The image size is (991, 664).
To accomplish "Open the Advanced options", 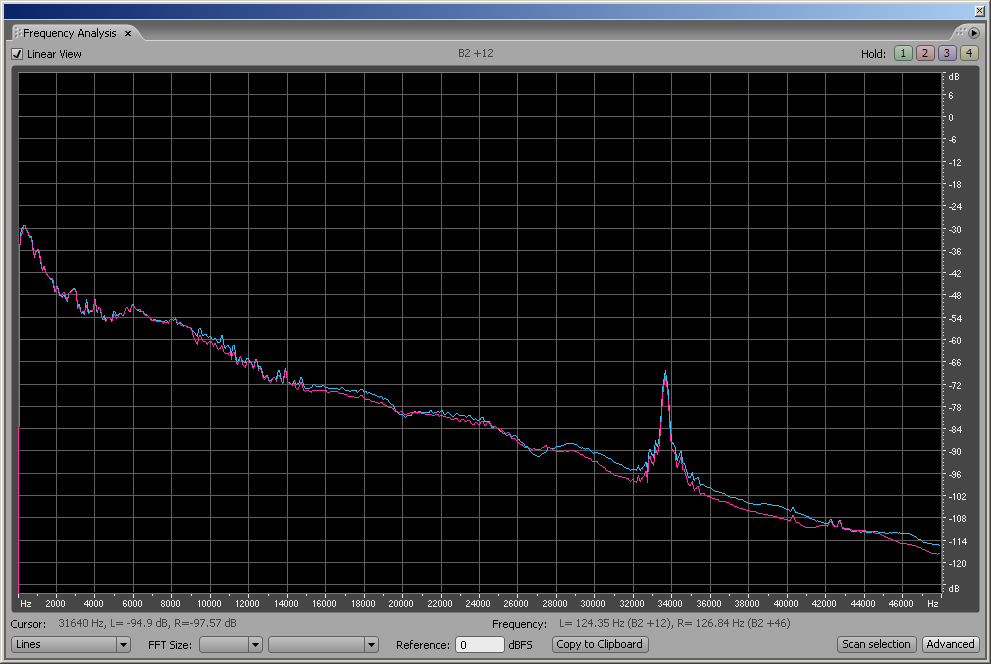I will coord(949,644).
